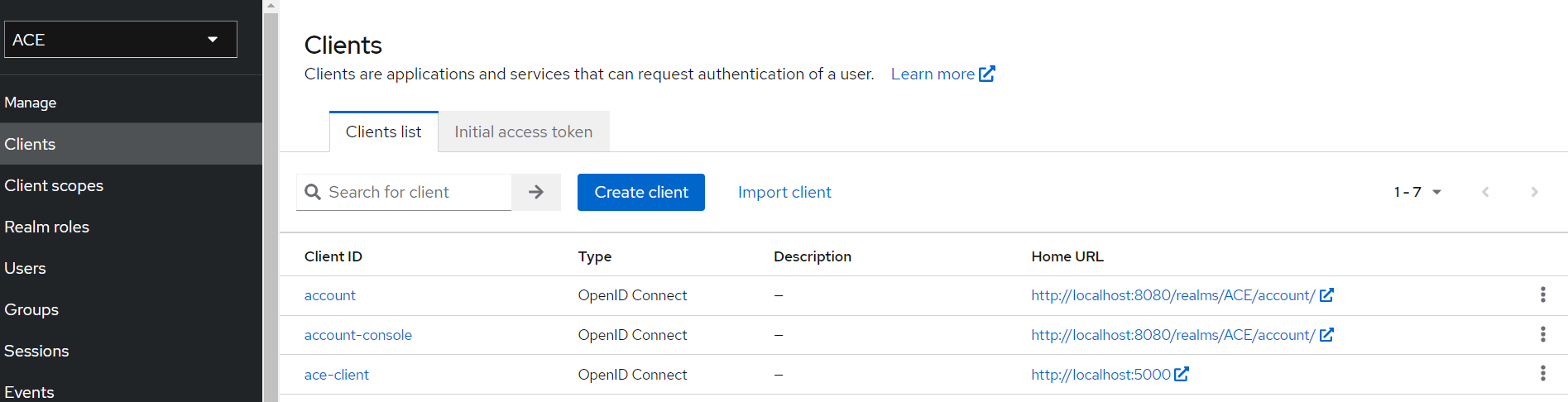Click the sidebar scrollbar up arrow
1568x402 pixels.
click(x=271, y=6)
